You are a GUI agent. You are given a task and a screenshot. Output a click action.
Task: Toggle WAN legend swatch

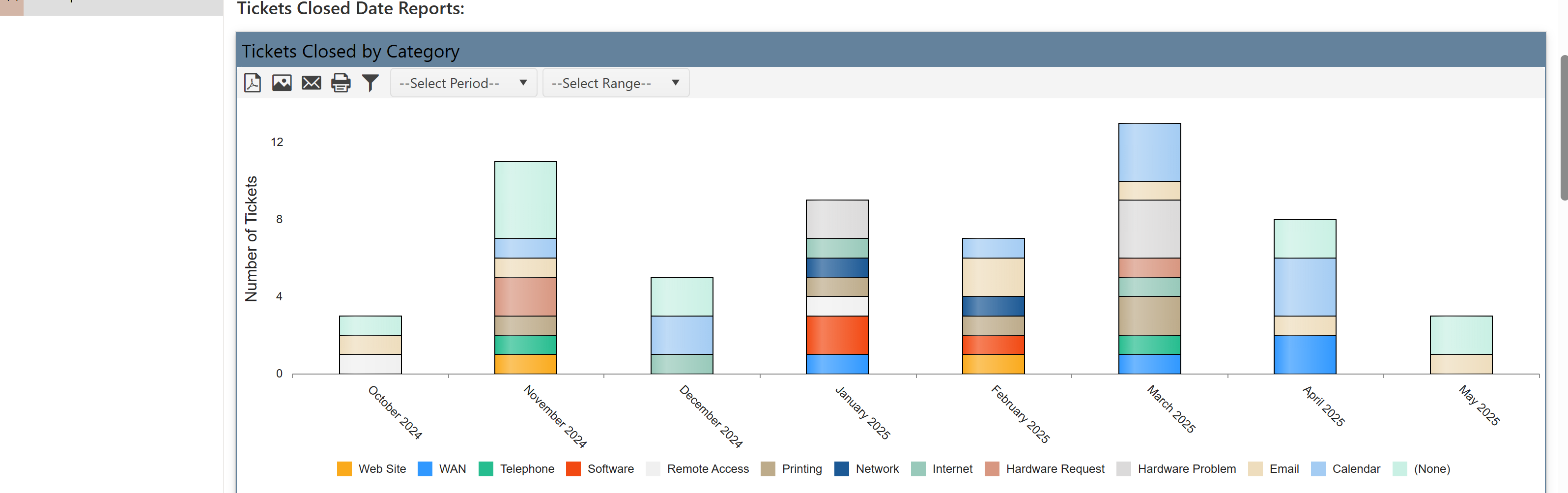(425, 468)
